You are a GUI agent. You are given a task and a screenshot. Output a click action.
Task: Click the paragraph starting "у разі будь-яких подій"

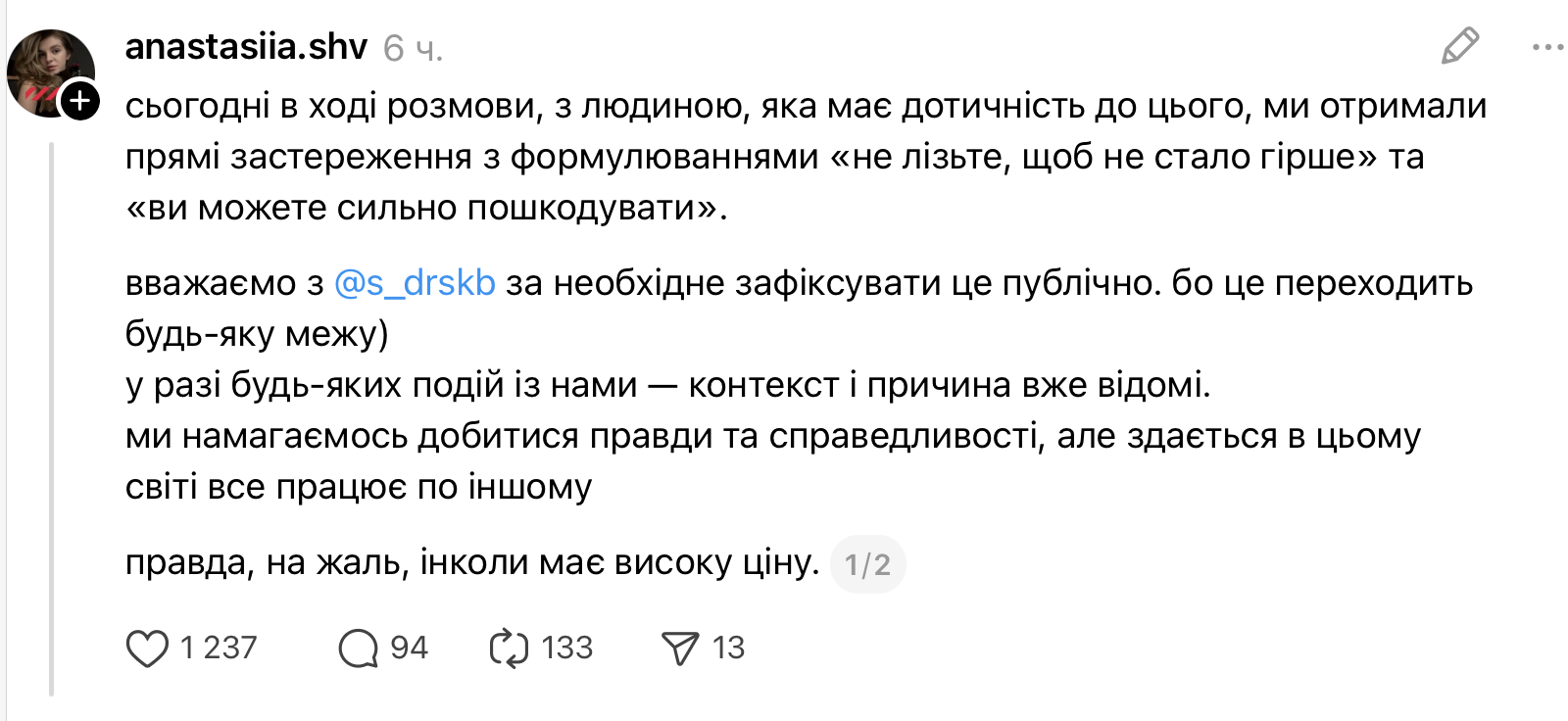pyautogui.click(x=666, y=386)
